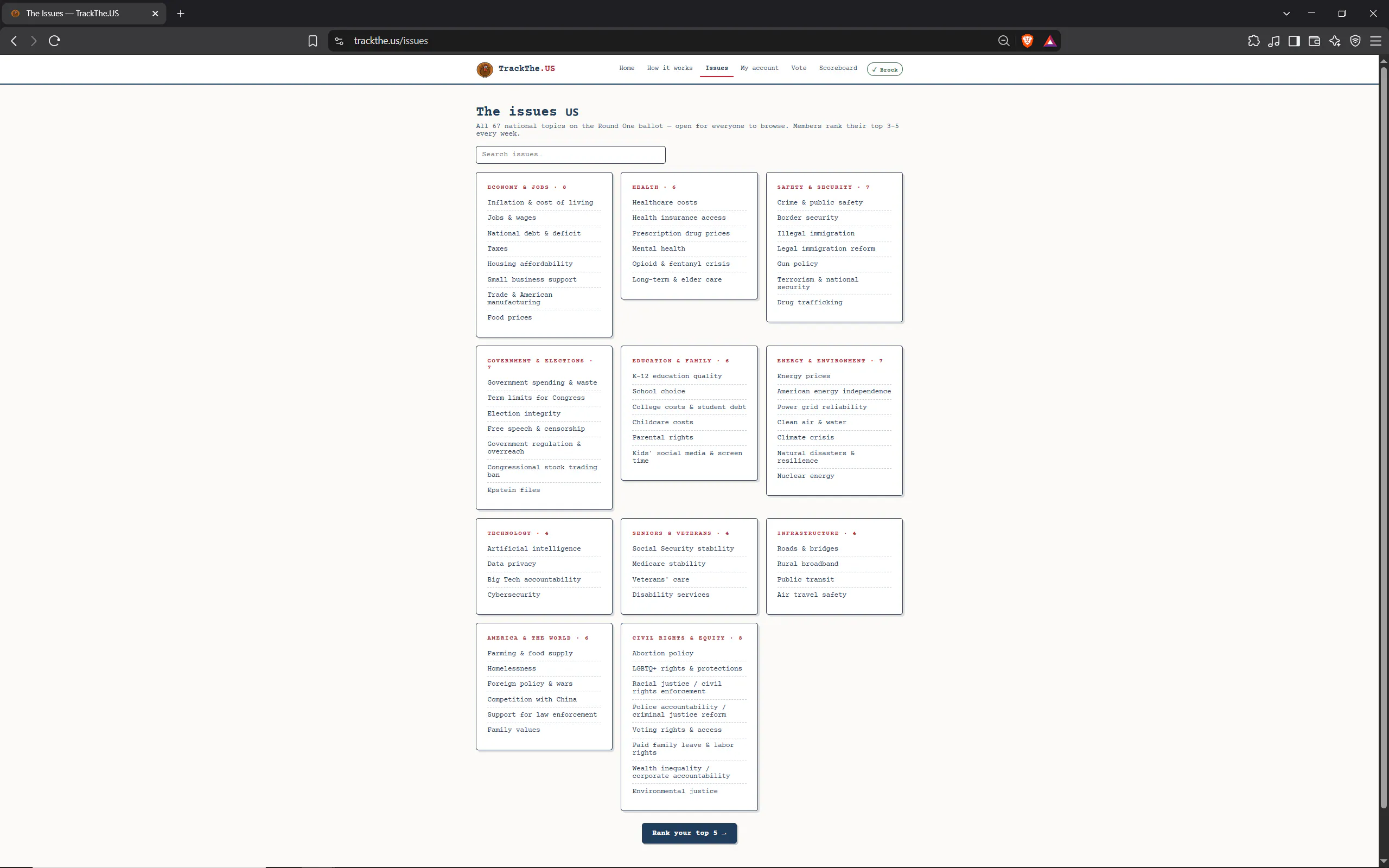Screen dimensions: 1389x868
Task: Select Competition with China issue
Action: point(532,699)
